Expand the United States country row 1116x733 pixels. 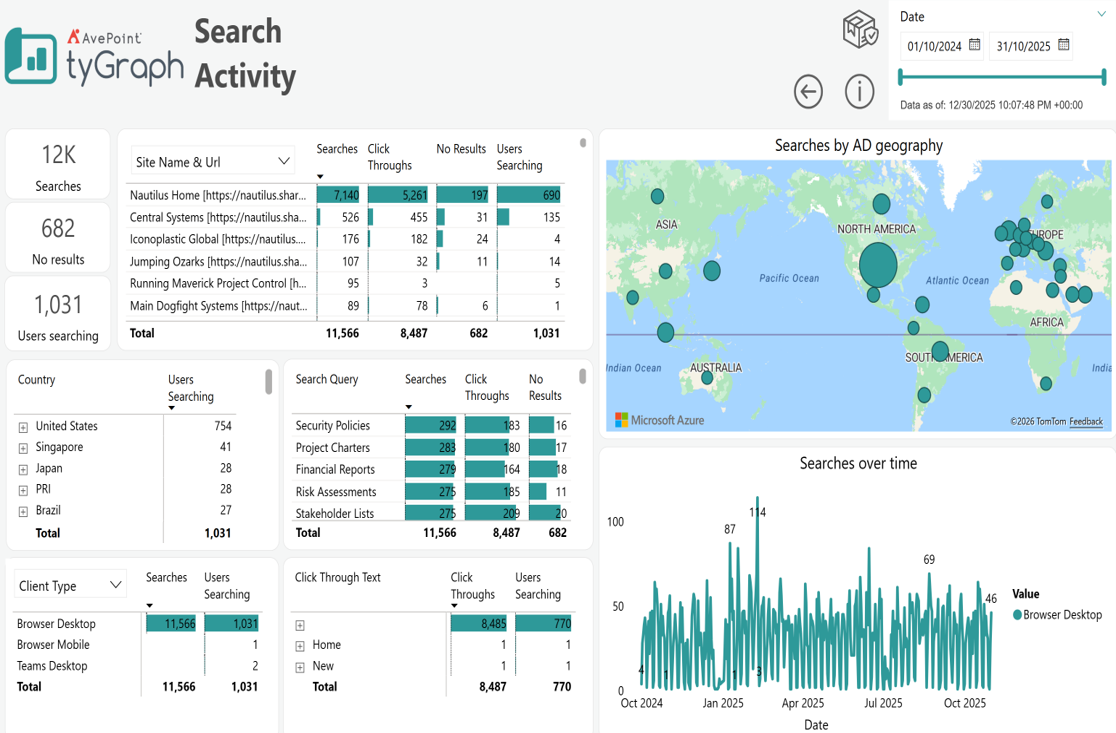[23, 427]
